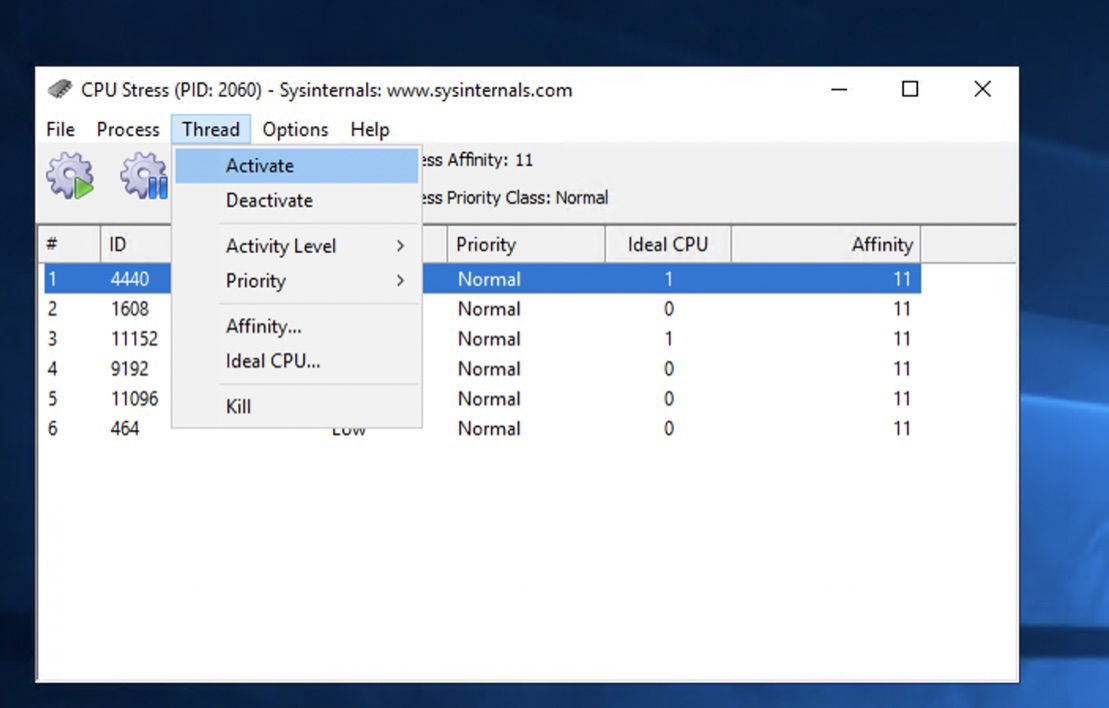Select thread row with ID 11096
The height and width of the screenshot is (708, 1109).
(x=482, y=399)
